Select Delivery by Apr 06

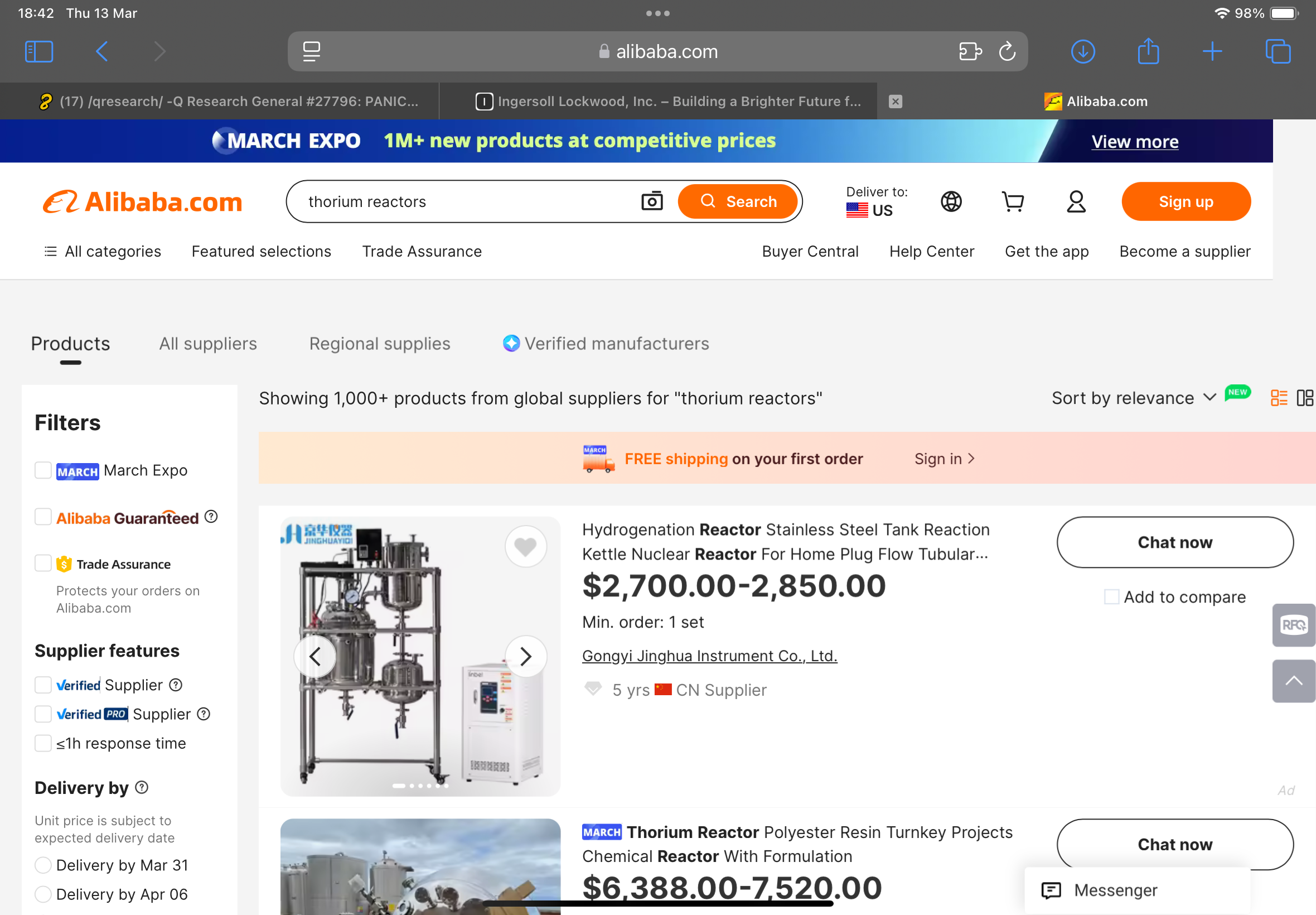[x=43, y=894]
